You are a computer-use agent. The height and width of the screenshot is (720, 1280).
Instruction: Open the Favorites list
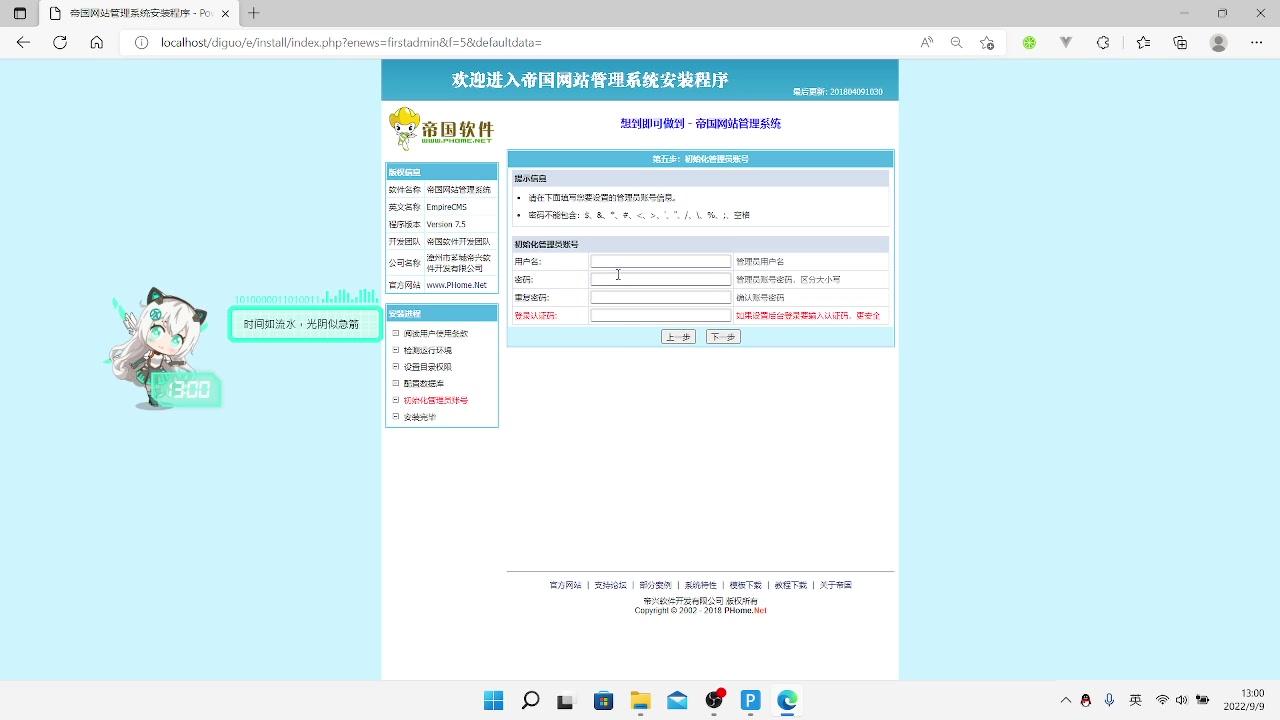point(1144,42)
